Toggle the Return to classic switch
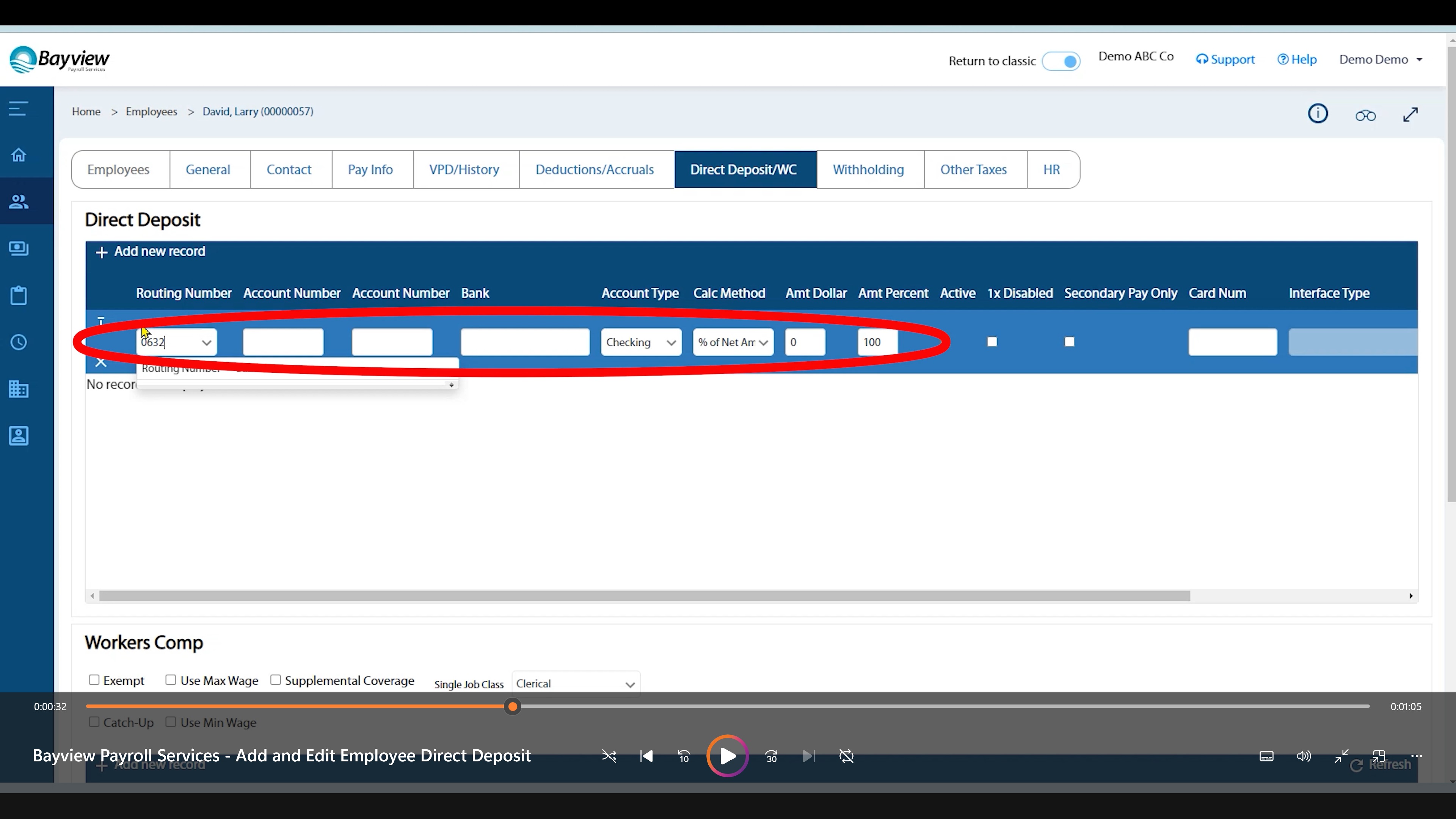The width and height of the screenshot is (1456, 819). pos(1061,61)
